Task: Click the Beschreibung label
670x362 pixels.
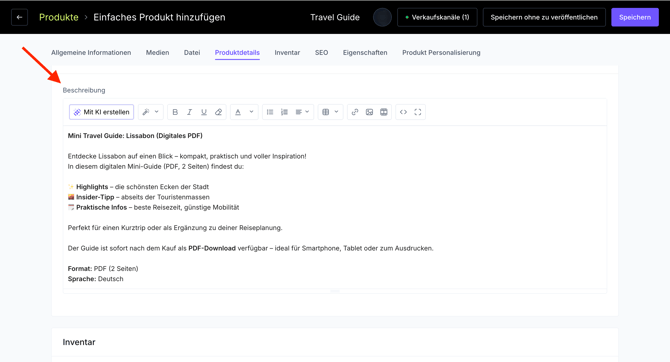Action: click(x=84, y=90)
